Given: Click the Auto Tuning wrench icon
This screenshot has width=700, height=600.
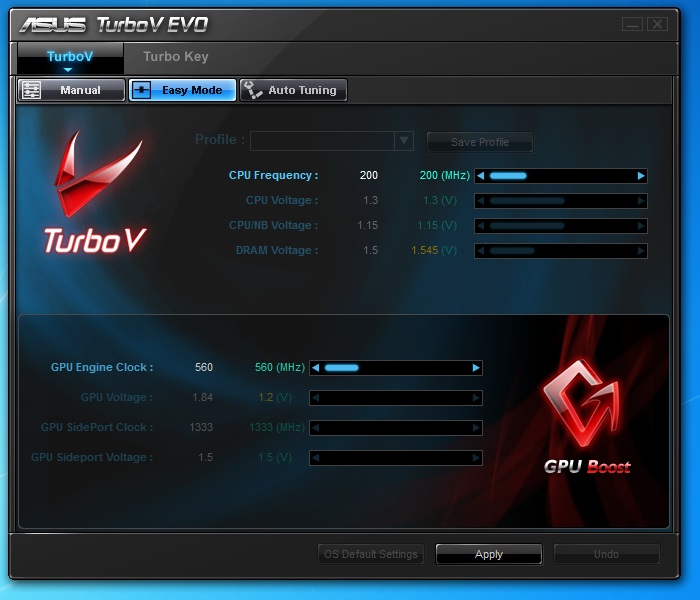Looking at the screenshot, I should click(x=253, y=90).
